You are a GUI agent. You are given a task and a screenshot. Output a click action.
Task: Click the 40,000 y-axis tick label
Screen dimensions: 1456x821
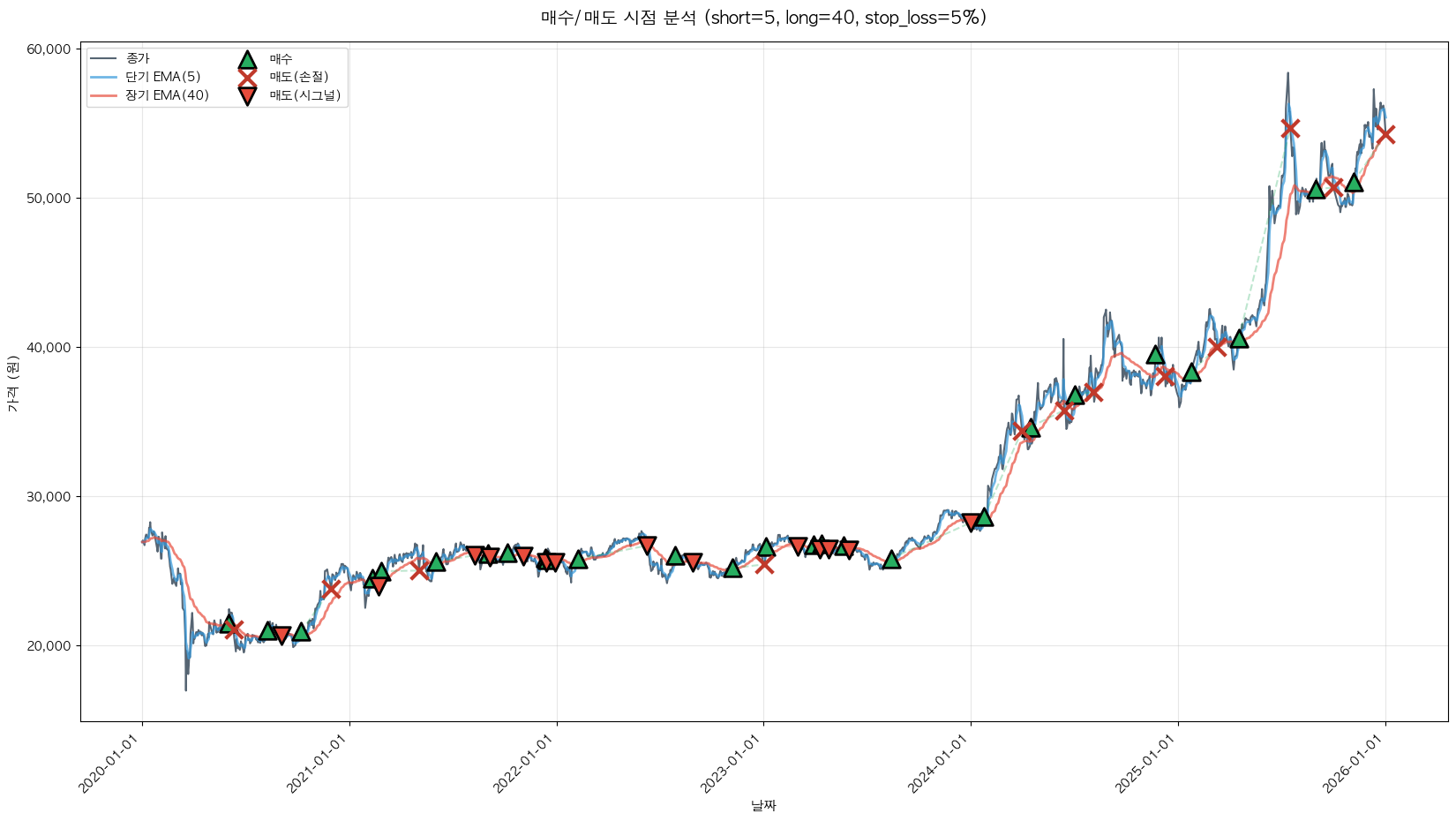(x=46, y=348)
